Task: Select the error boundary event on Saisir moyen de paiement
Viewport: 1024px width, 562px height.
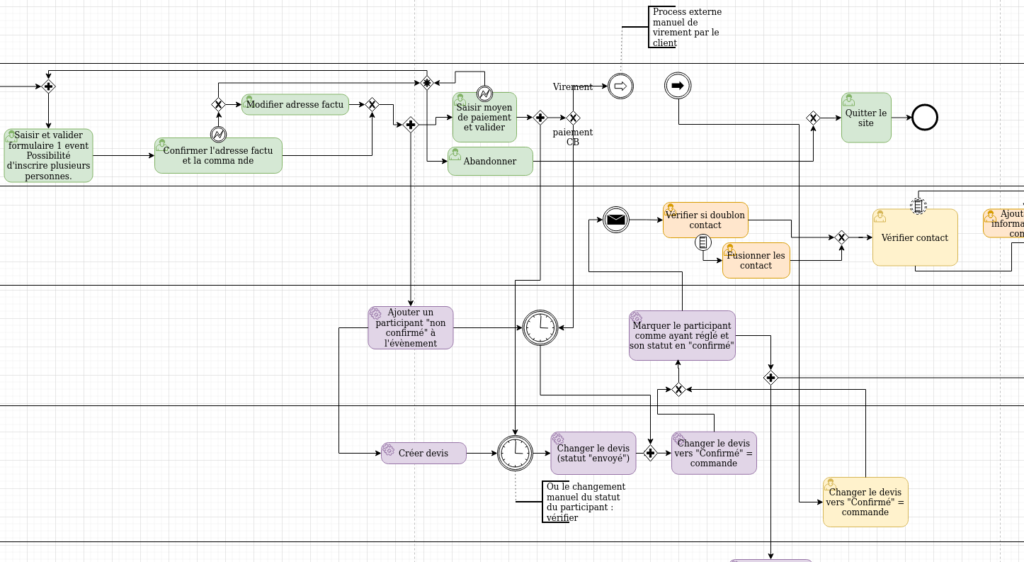Action: pyautogui.click(x=484, y=95)
